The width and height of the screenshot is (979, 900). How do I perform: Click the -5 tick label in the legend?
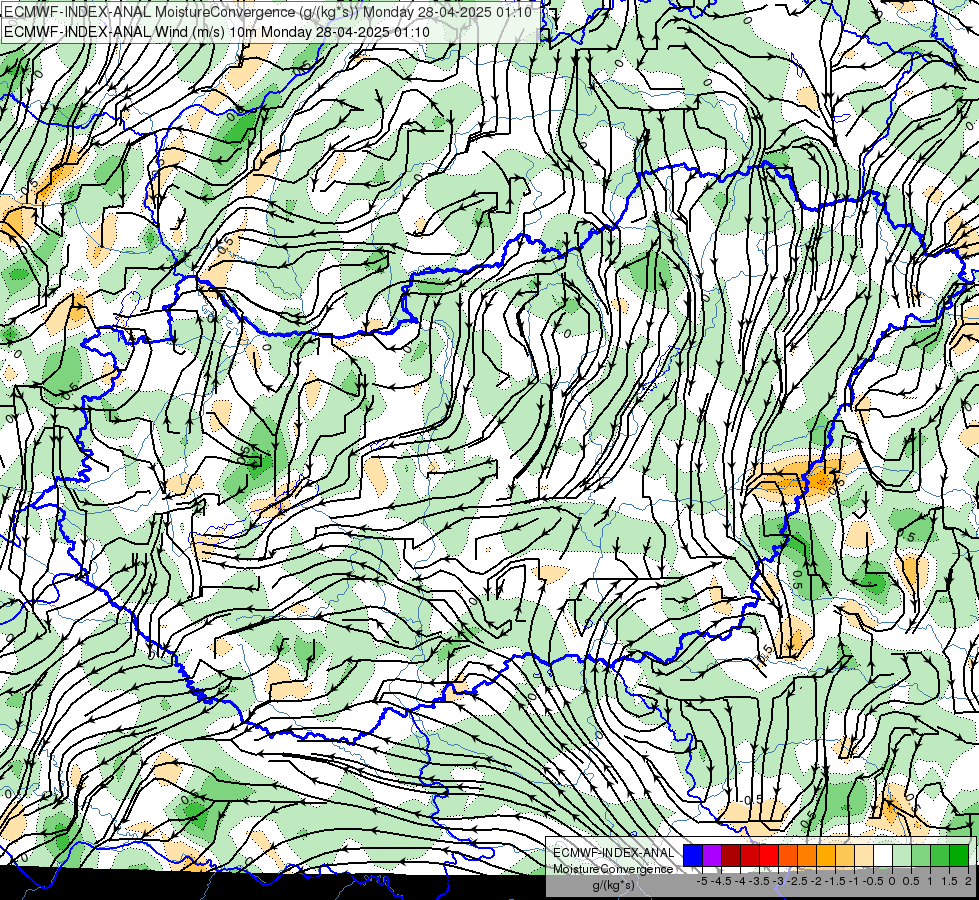[702, 881]
